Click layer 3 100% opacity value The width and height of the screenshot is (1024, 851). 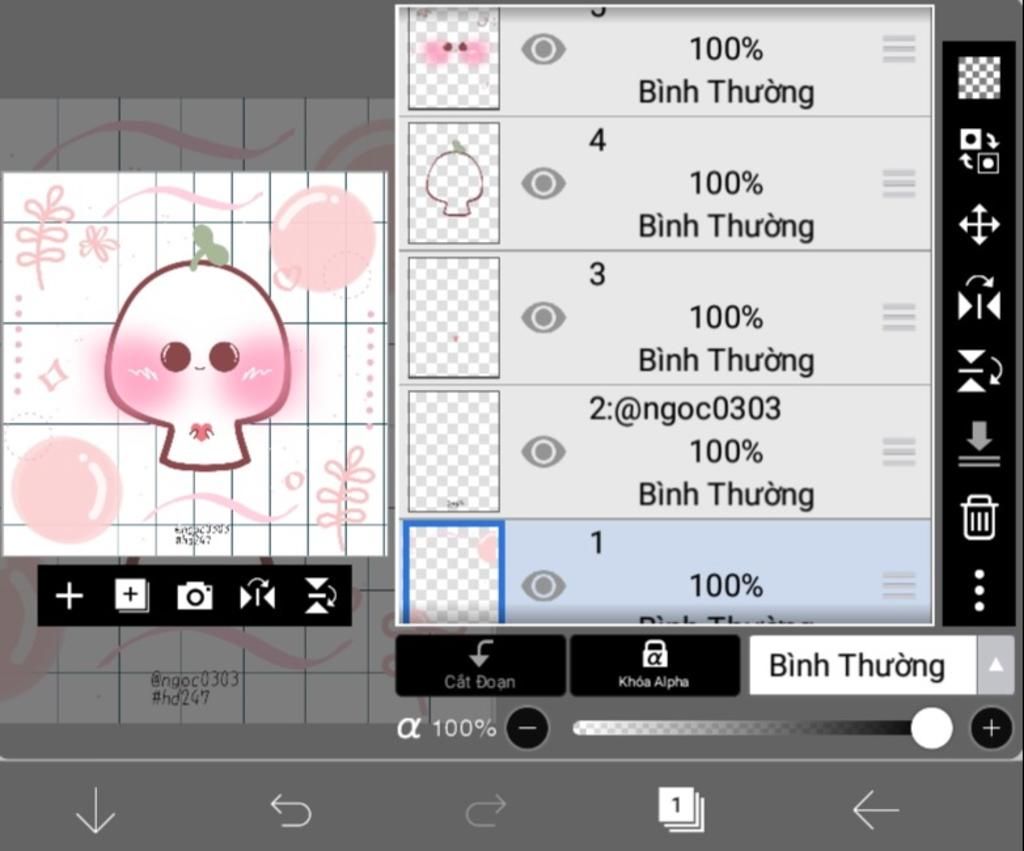coord(726,318)
